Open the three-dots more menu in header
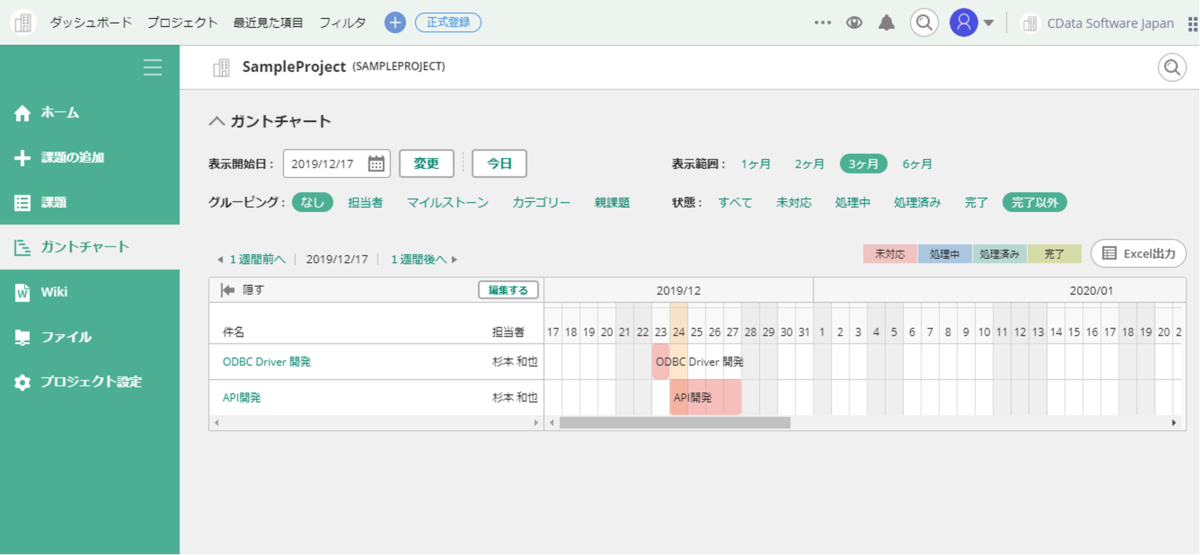Screen dimensions: 1200x555 [x=823, y=22]
